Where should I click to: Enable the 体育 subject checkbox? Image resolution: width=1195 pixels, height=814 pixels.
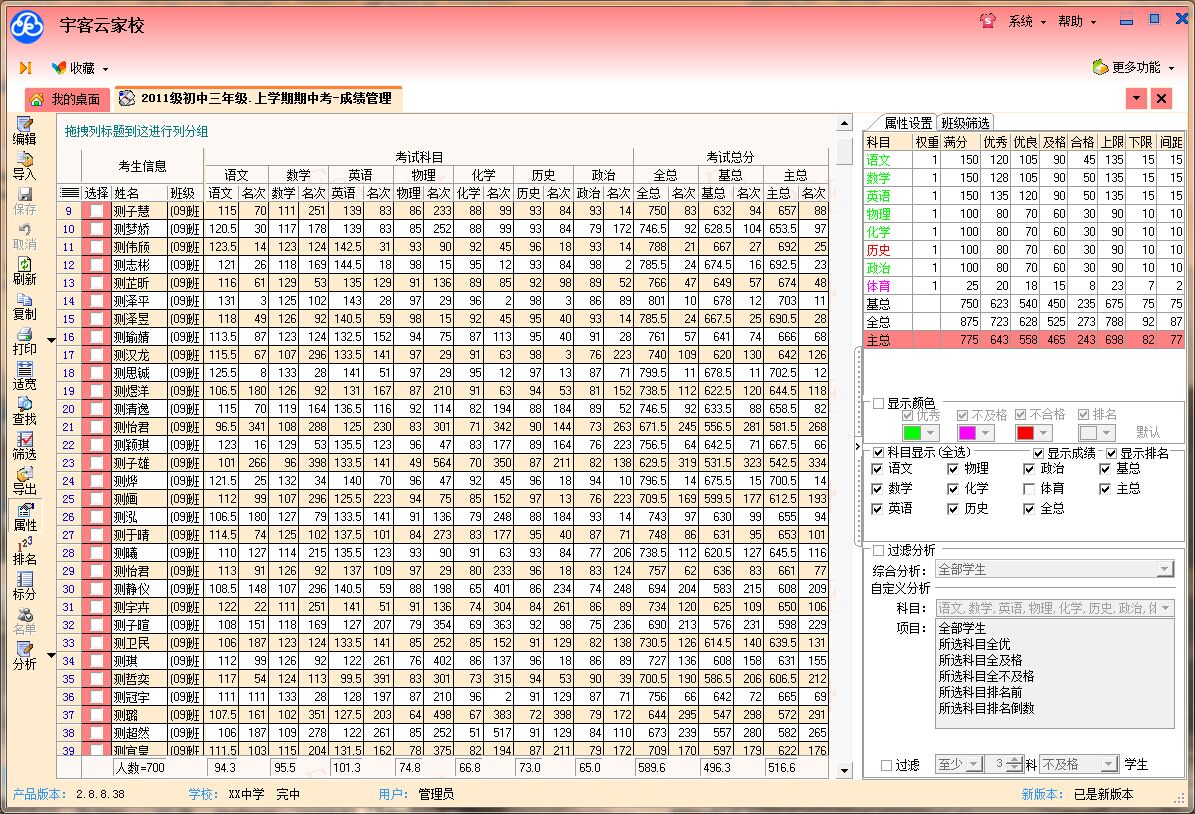point(1029,489)
